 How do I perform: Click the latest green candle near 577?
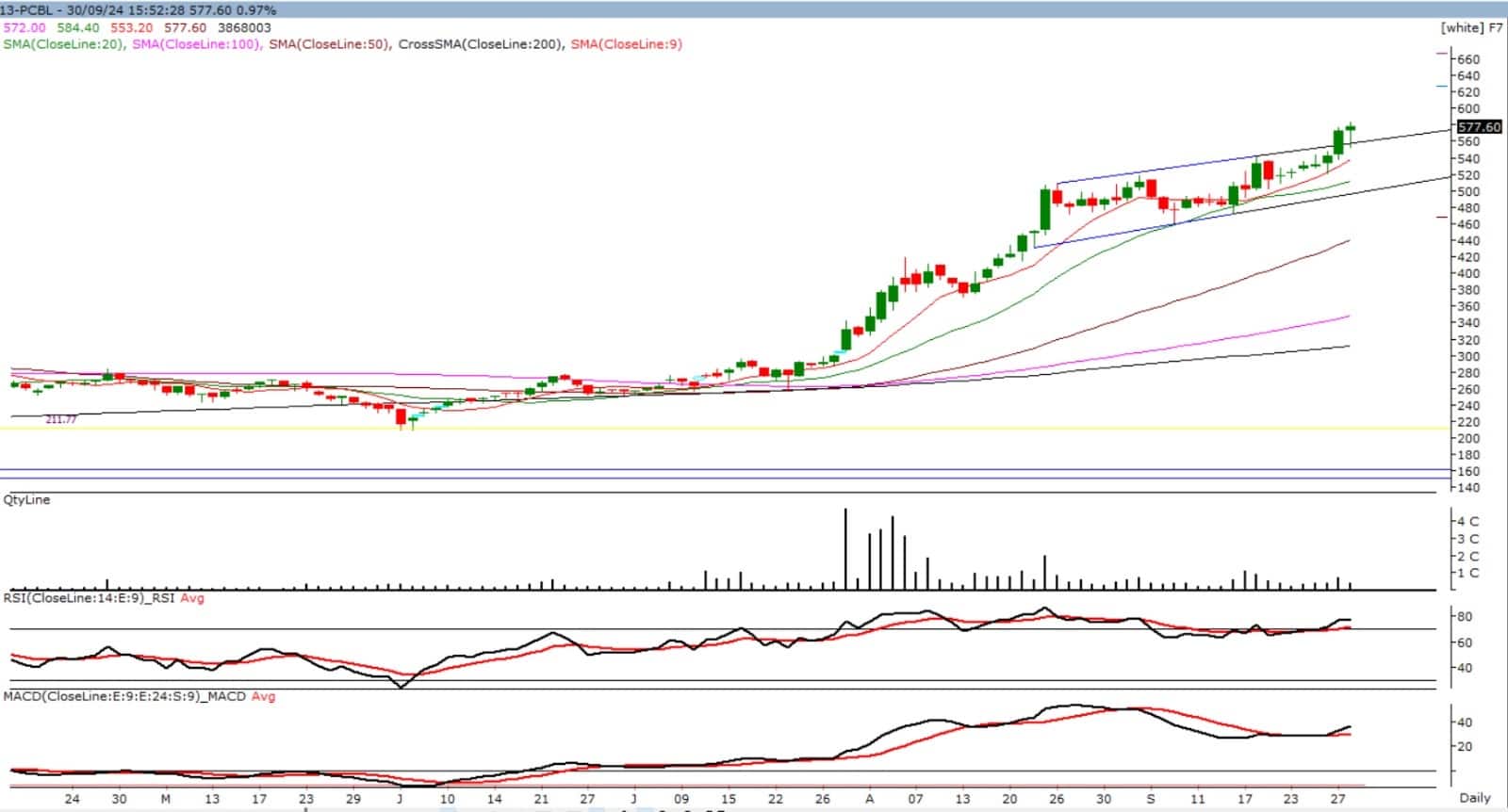1351,127
